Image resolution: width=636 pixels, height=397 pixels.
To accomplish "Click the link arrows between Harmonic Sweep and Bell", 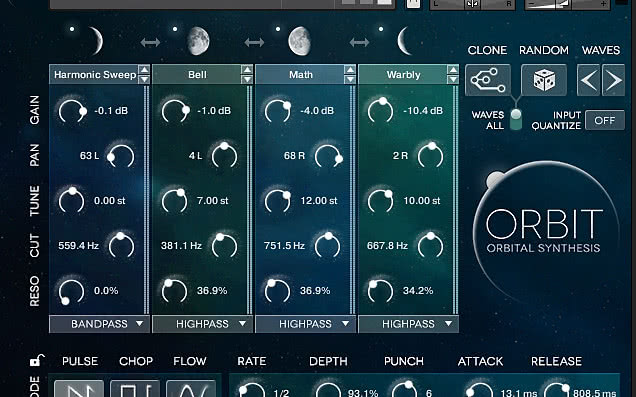I will point(150,42).
